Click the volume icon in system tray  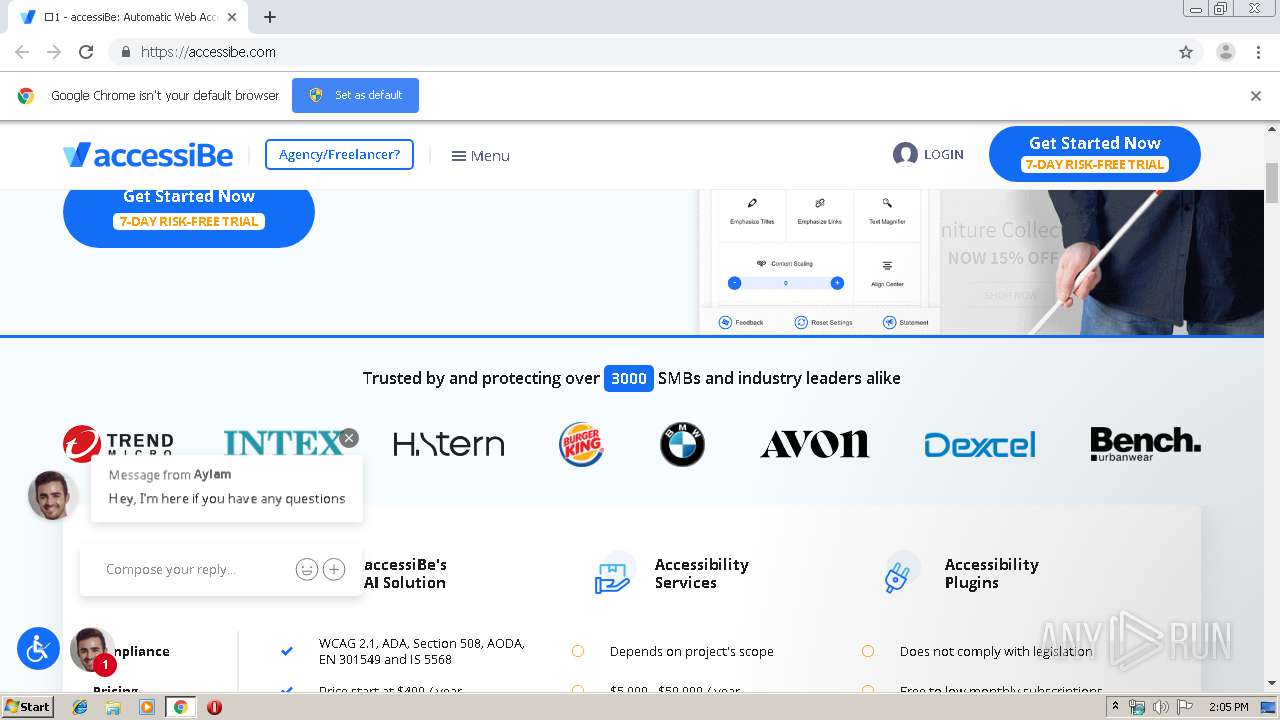pyautogui.click(x=1160, y=707)
